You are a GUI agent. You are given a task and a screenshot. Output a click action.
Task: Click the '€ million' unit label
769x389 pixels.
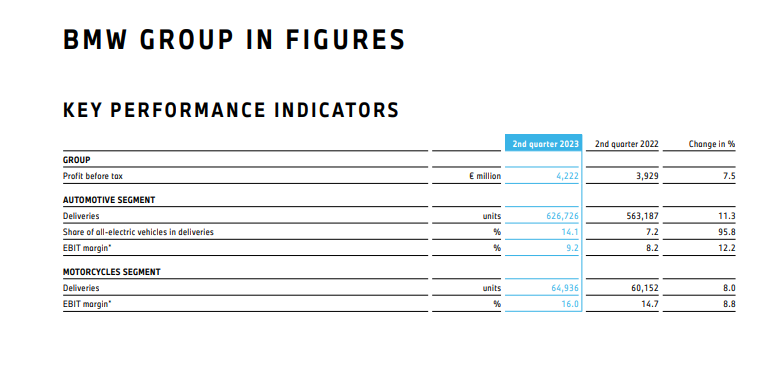pos(485,176)
